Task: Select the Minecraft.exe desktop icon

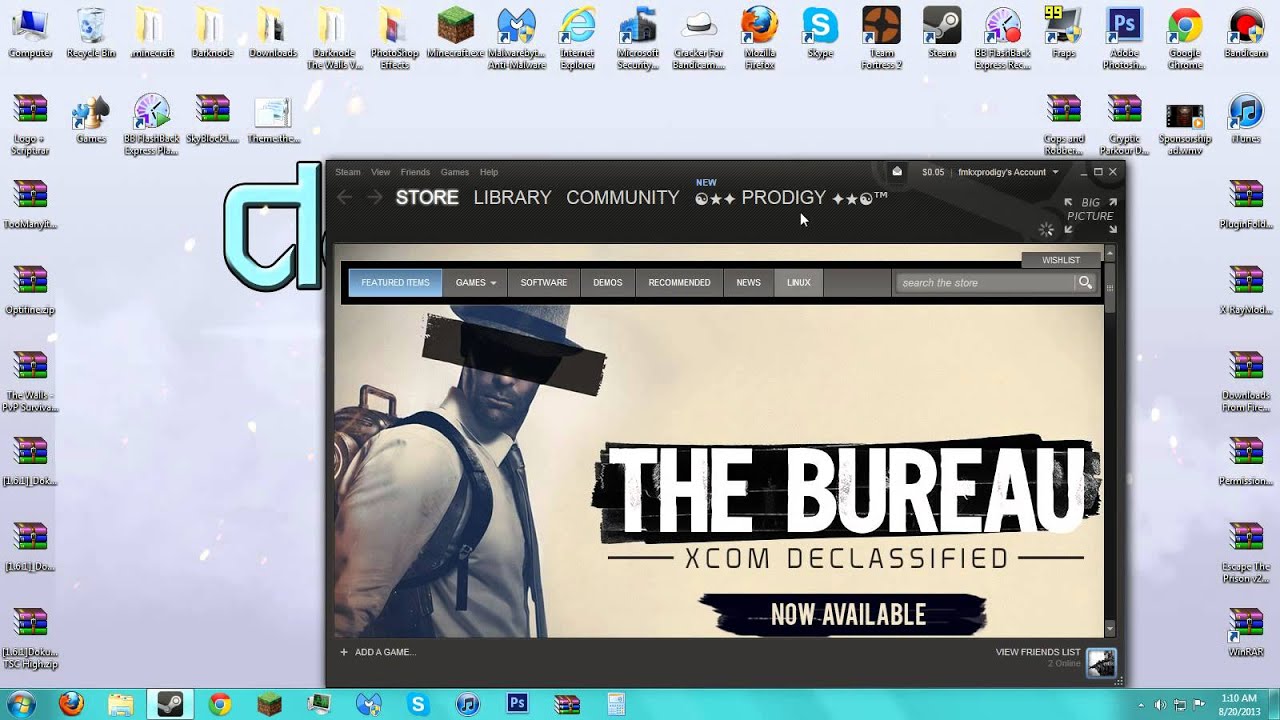Action: 456,34
